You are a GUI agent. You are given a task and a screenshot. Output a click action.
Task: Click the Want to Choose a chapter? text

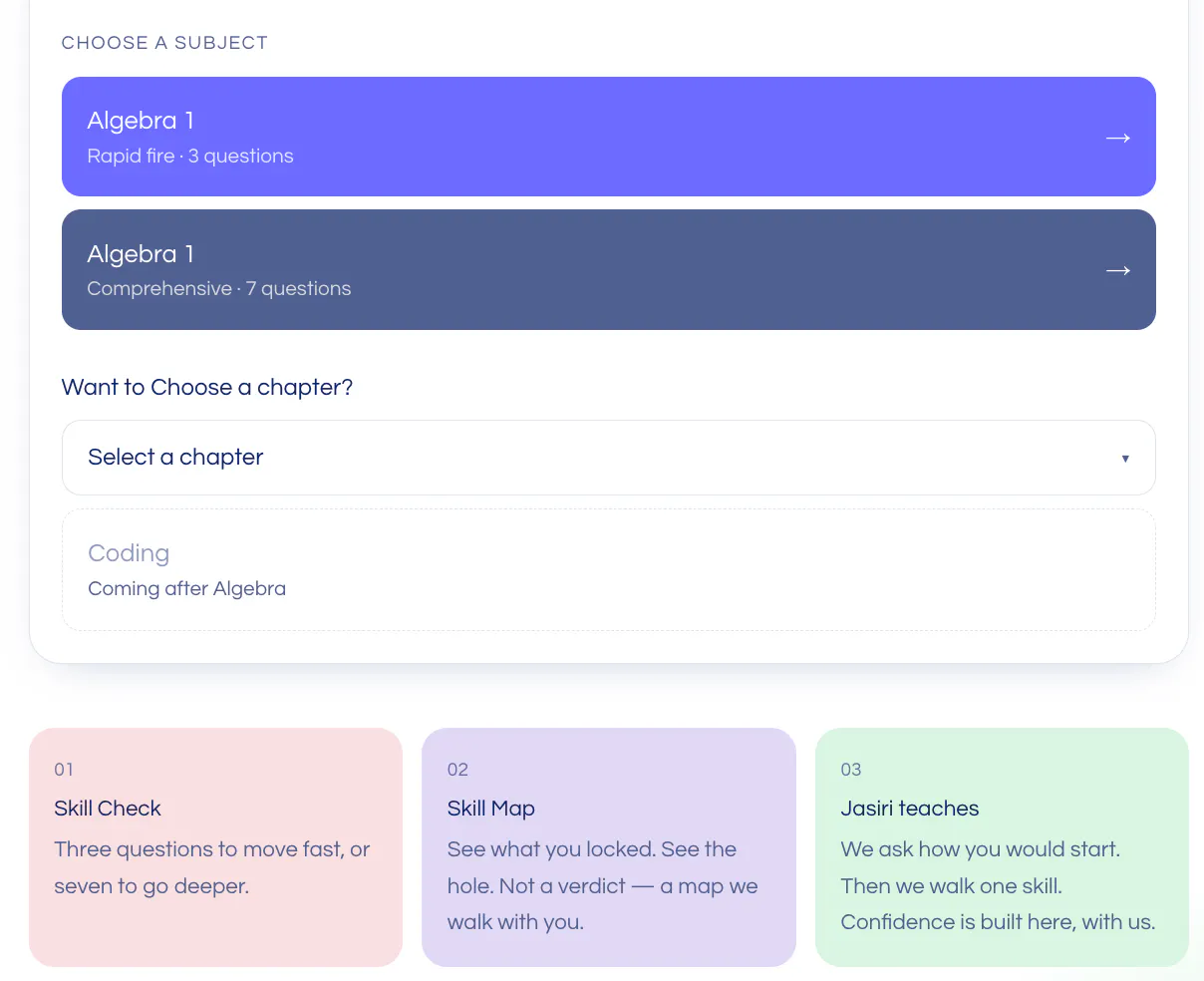(207, 387)
